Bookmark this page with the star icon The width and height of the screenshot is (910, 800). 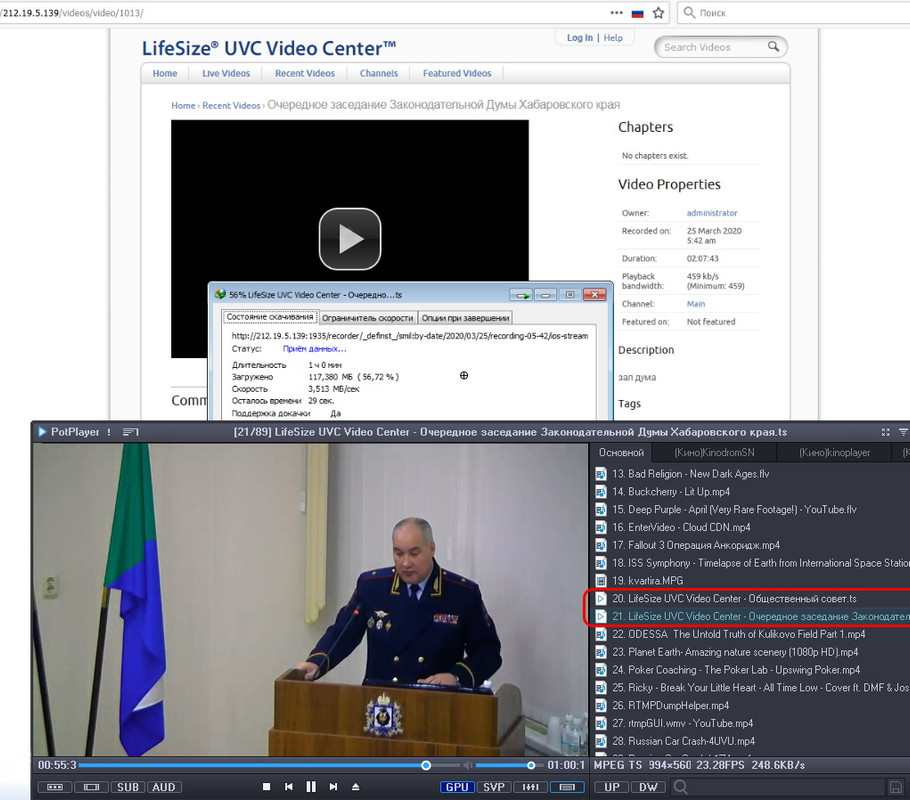point(658,13)
